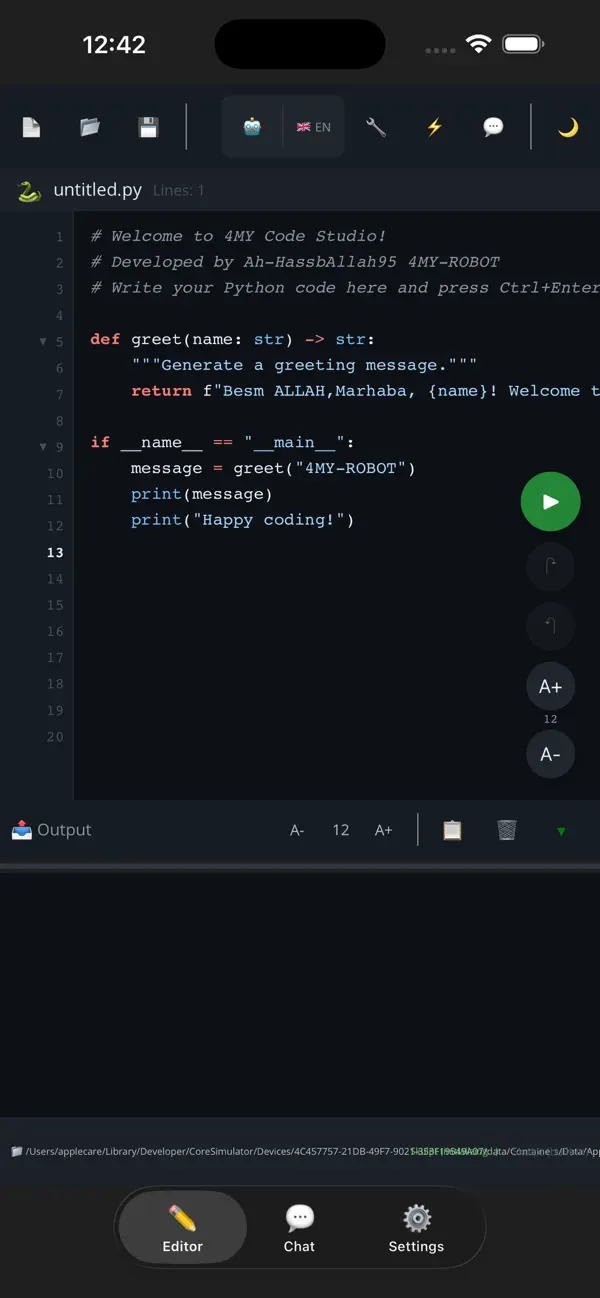Open the robot AI assistant icon
The width and height of the screenshot is (600, 1298).
[252, 127]
